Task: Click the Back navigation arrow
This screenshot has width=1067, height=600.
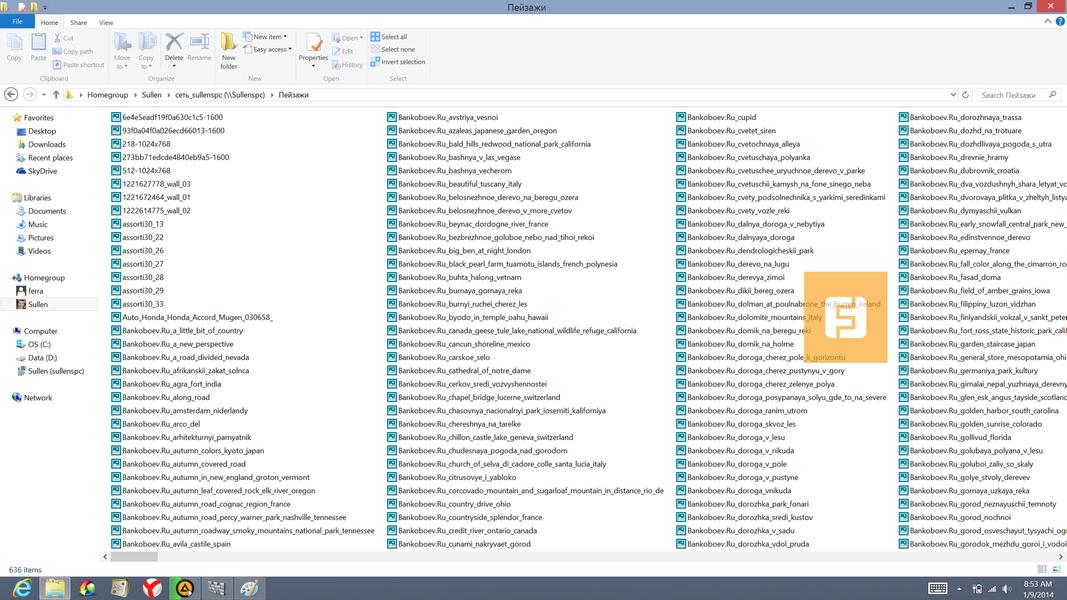Action: click(11, 95)
